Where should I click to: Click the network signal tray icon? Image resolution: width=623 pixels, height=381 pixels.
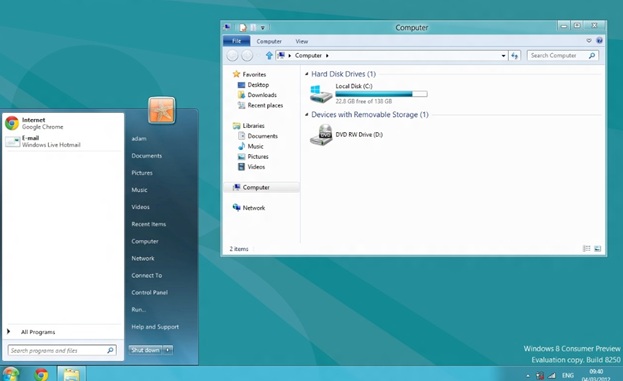tap(551, 375)
